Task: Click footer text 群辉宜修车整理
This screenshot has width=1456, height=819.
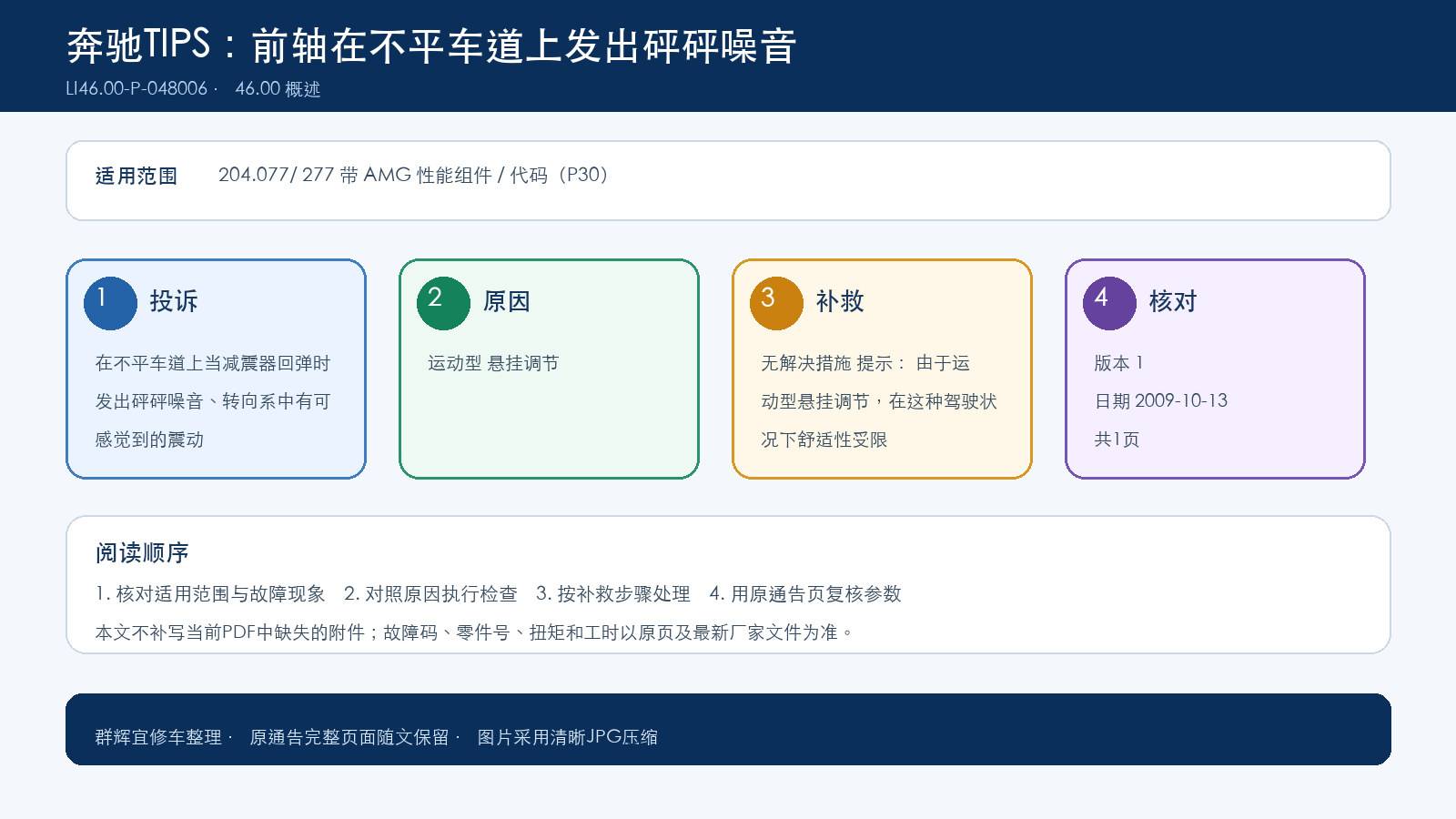Action: [158, 737]
